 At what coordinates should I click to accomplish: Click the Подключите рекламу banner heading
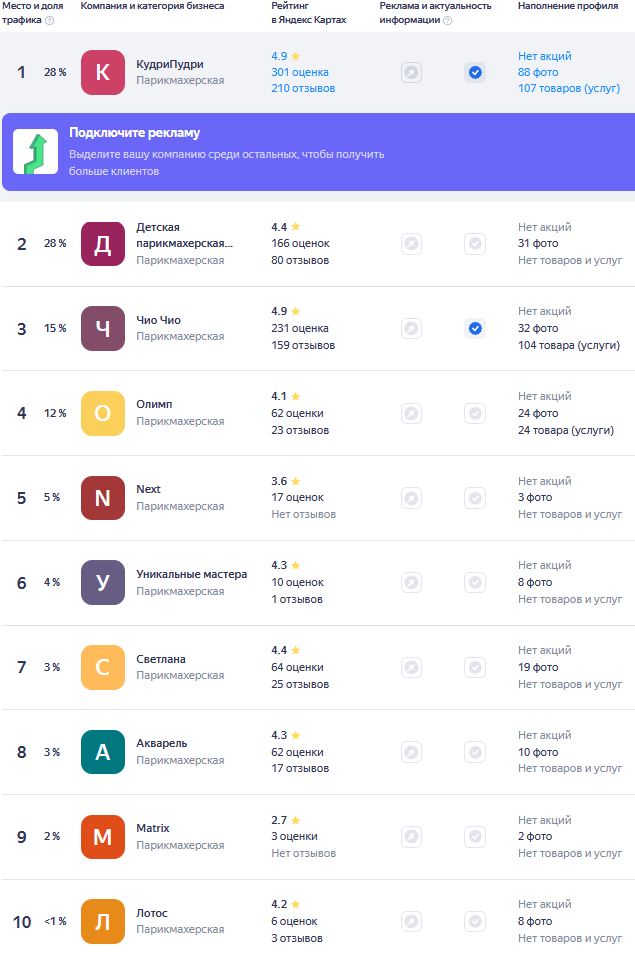pos(134,133)
